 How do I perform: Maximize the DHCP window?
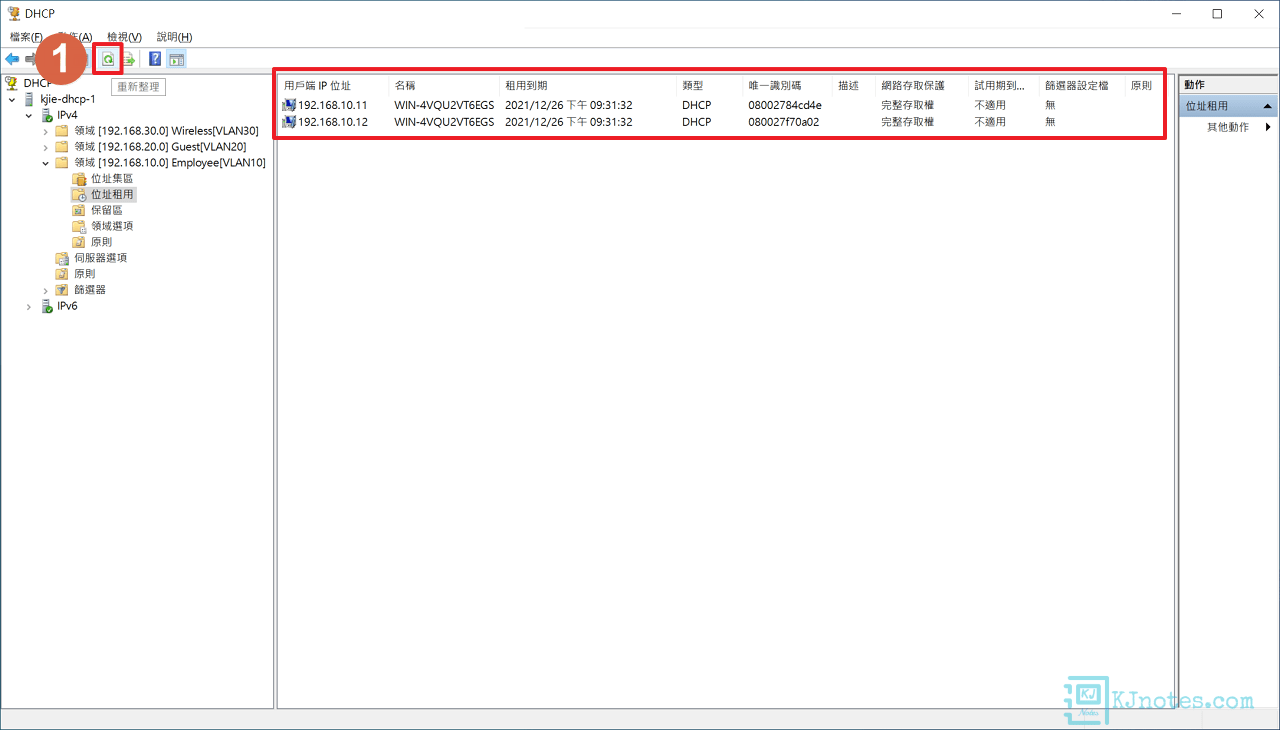[1217, 14]
